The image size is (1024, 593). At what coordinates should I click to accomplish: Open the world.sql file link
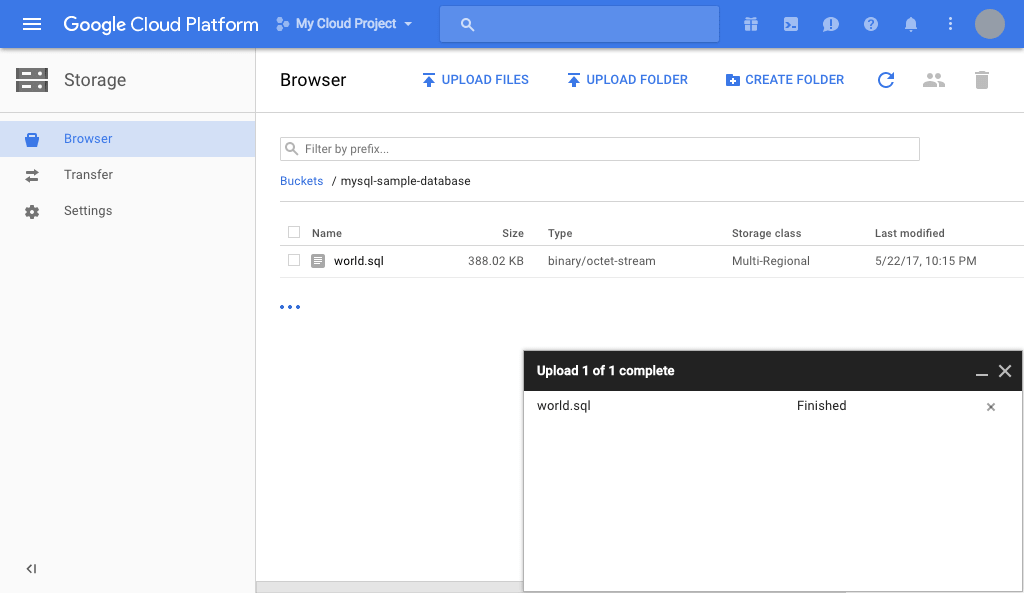click(359, 261)
